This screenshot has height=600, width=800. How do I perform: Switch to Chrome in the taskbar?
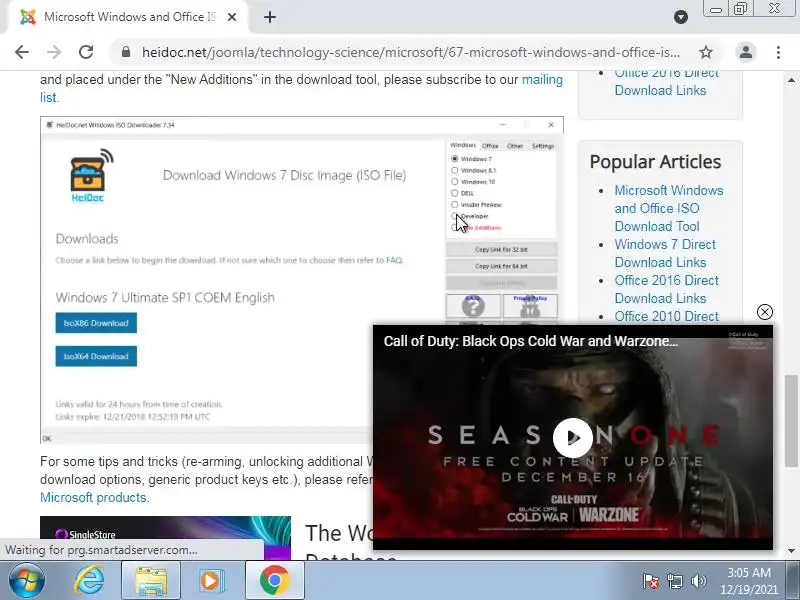click(x=274, y=581)
